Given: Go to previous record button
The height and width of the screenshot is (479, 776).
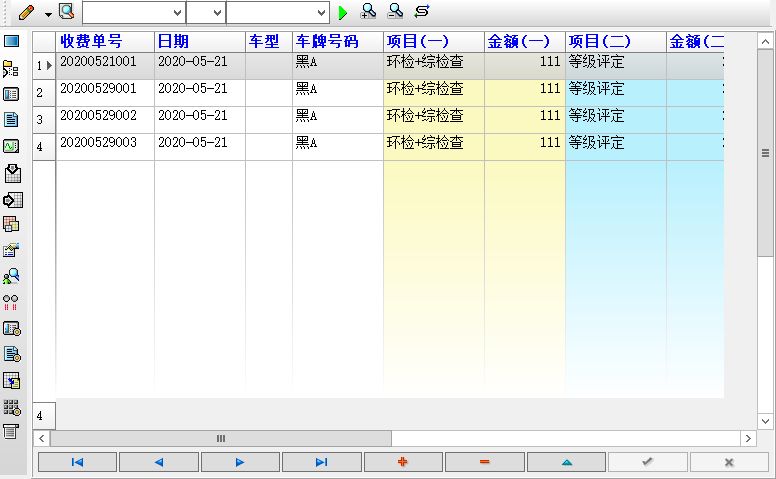Looking at the screenshot, I should 159,462.
